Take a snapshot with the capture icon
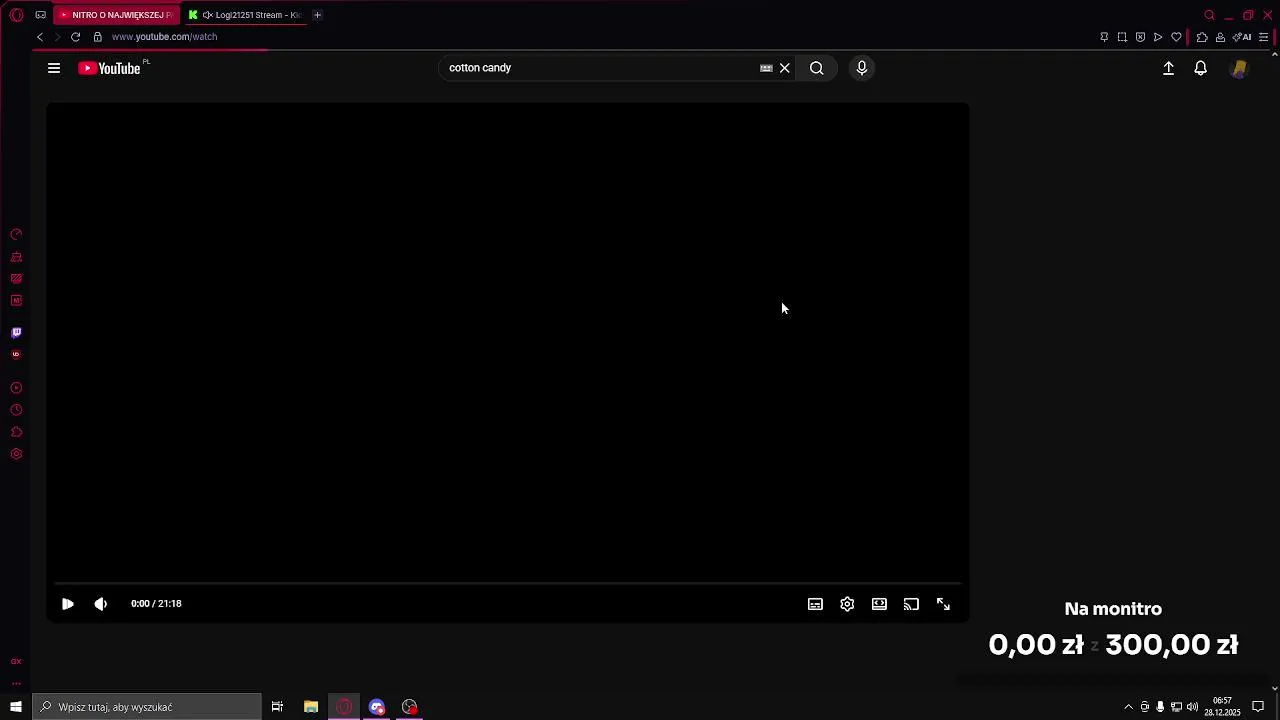The height and width of the screenshot is (720, 1280). 1122,37
